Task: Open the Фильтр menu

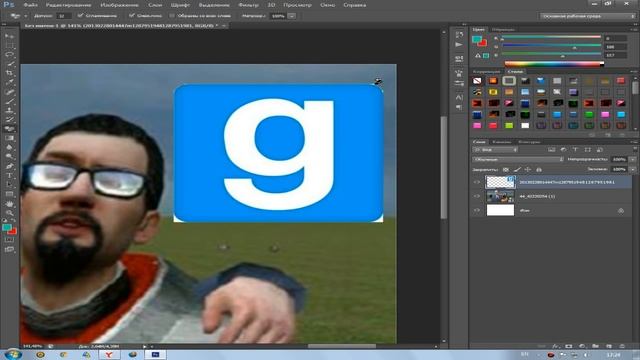Action: (x=248, y=5)
